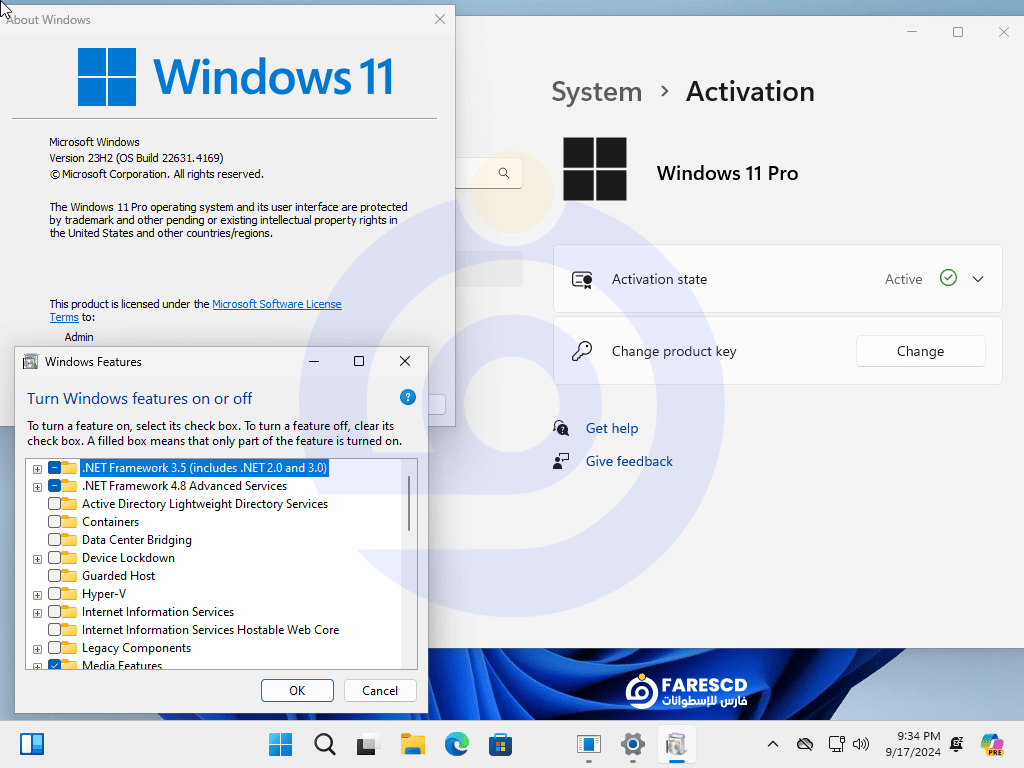
Task: Go to System breadcrumb in Settings
Action: click(597, 91)
